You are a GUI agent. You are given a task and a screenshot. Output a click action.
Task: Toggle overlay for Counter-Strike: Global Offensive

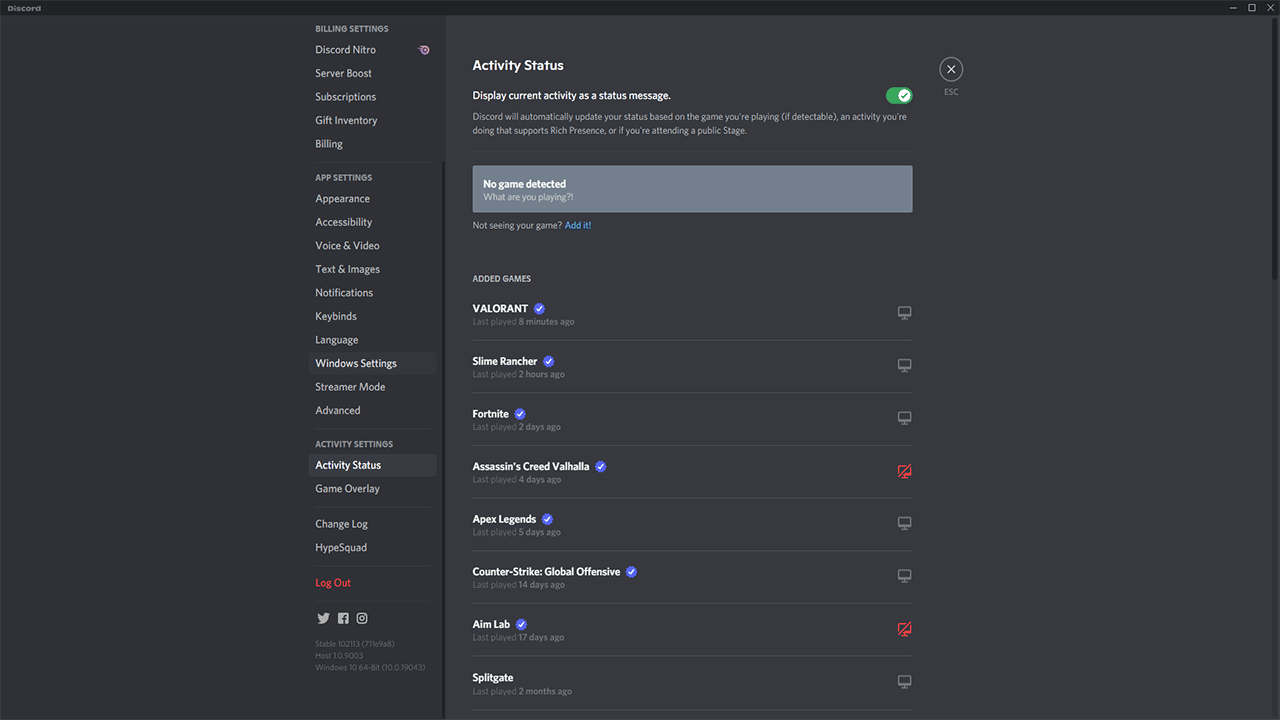pyautogui.click(x=904, y=576)
